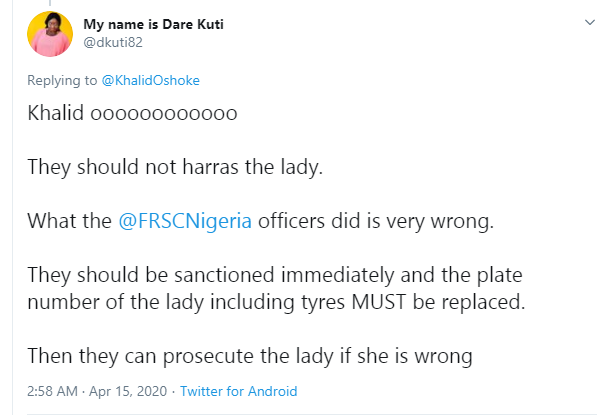This screenshot has width=602, height=415.
Task: Click Dare Kuti's profile avatar
Action: [x=45, y=33]
